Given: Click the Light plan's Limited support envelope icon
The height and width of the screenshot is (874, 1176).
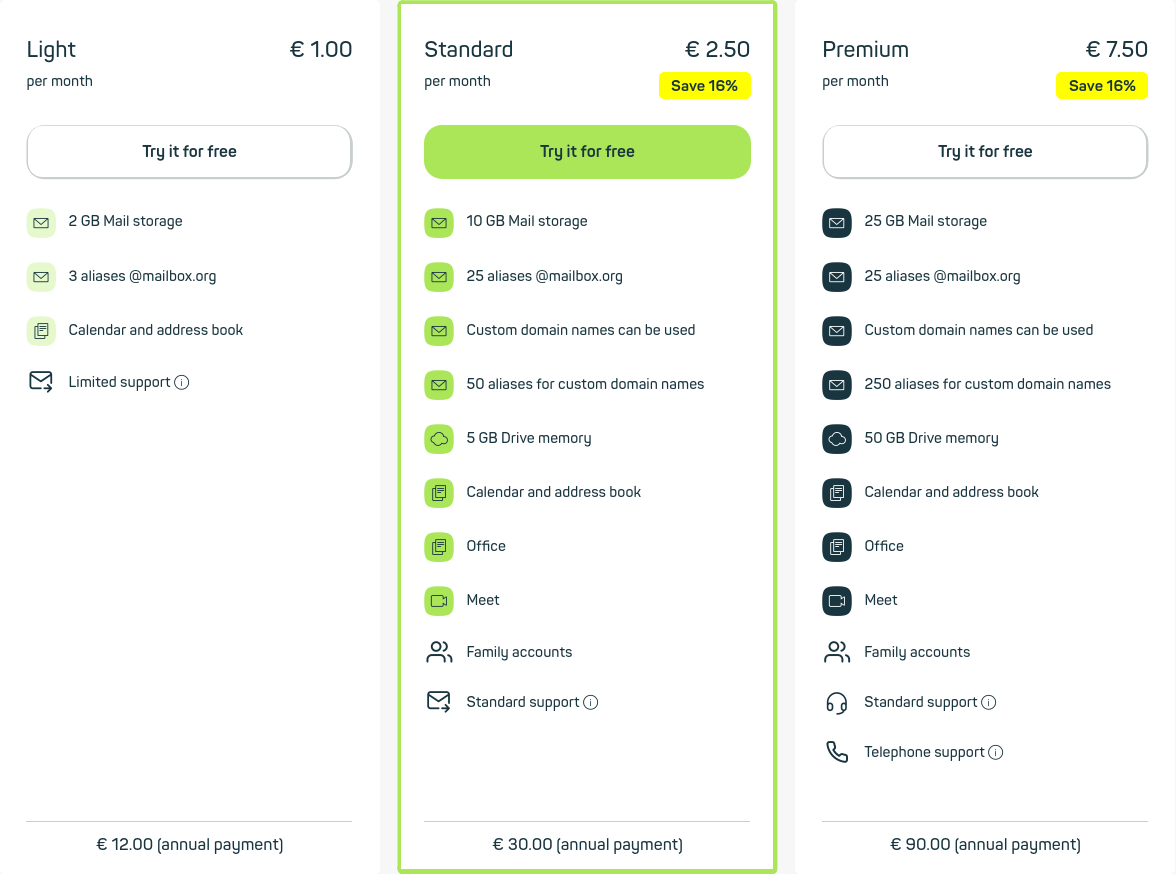Looking at the screenshot, I should tap(41, 382).
